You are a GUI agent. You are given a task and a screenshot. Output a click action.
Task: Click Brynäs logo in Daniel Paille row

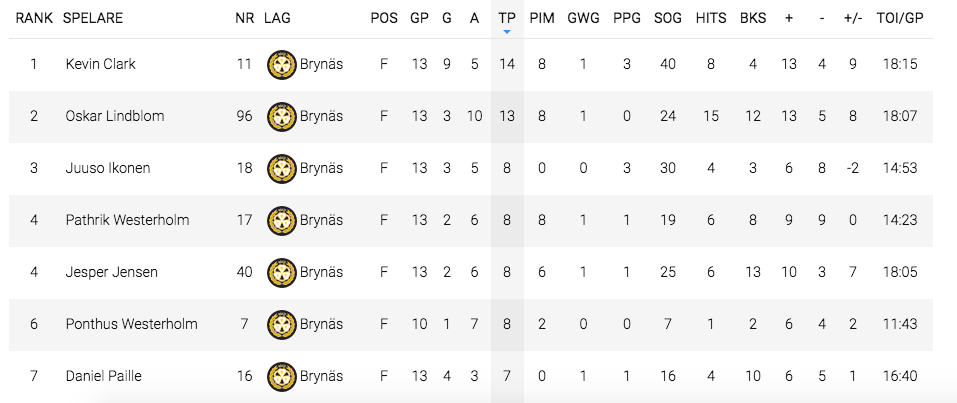(x=282, y=376)
